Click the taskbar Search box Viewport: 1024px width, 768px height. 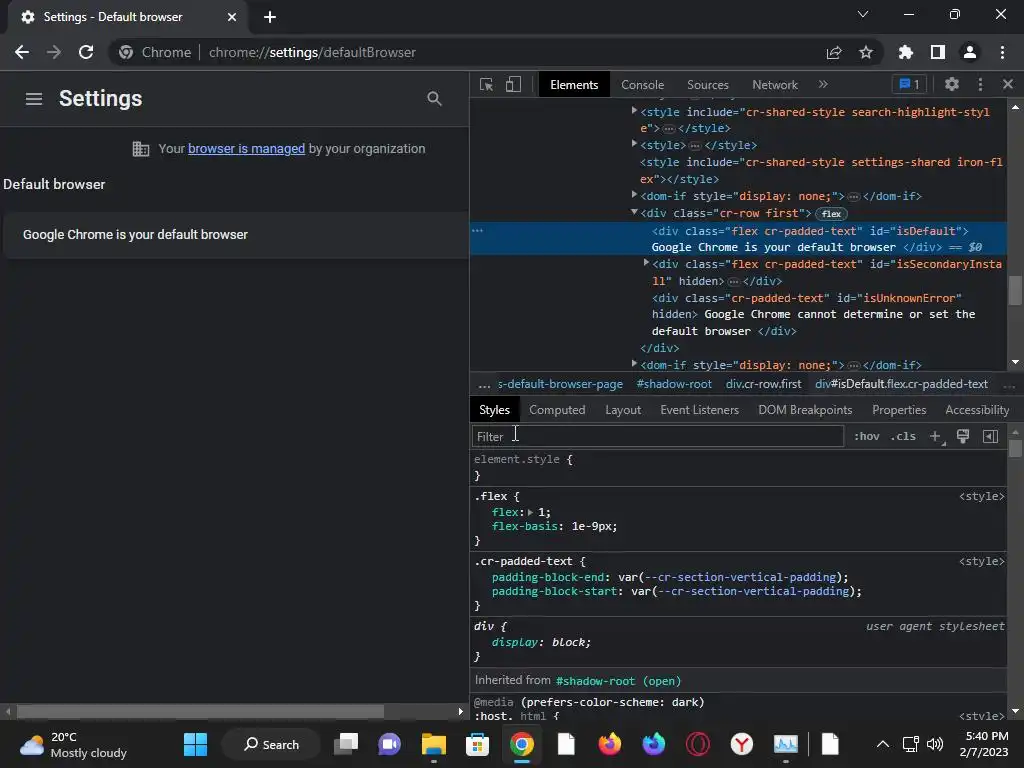pyautogui.click(x=271, y=744)
